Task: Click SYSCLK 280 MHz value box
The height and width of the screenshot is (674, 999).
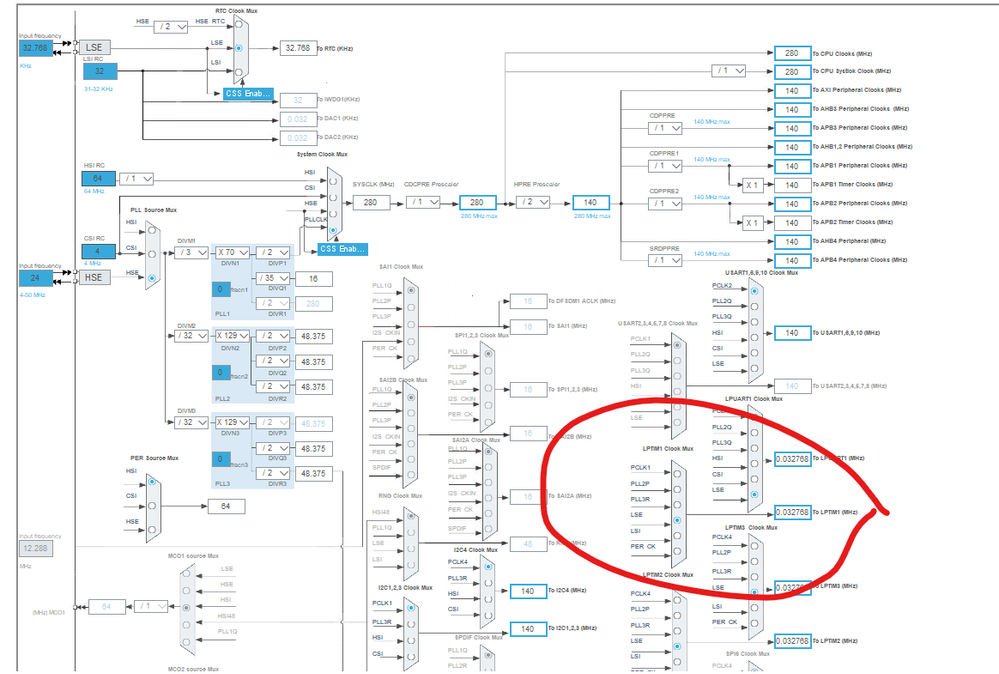Action: point(370,203)
